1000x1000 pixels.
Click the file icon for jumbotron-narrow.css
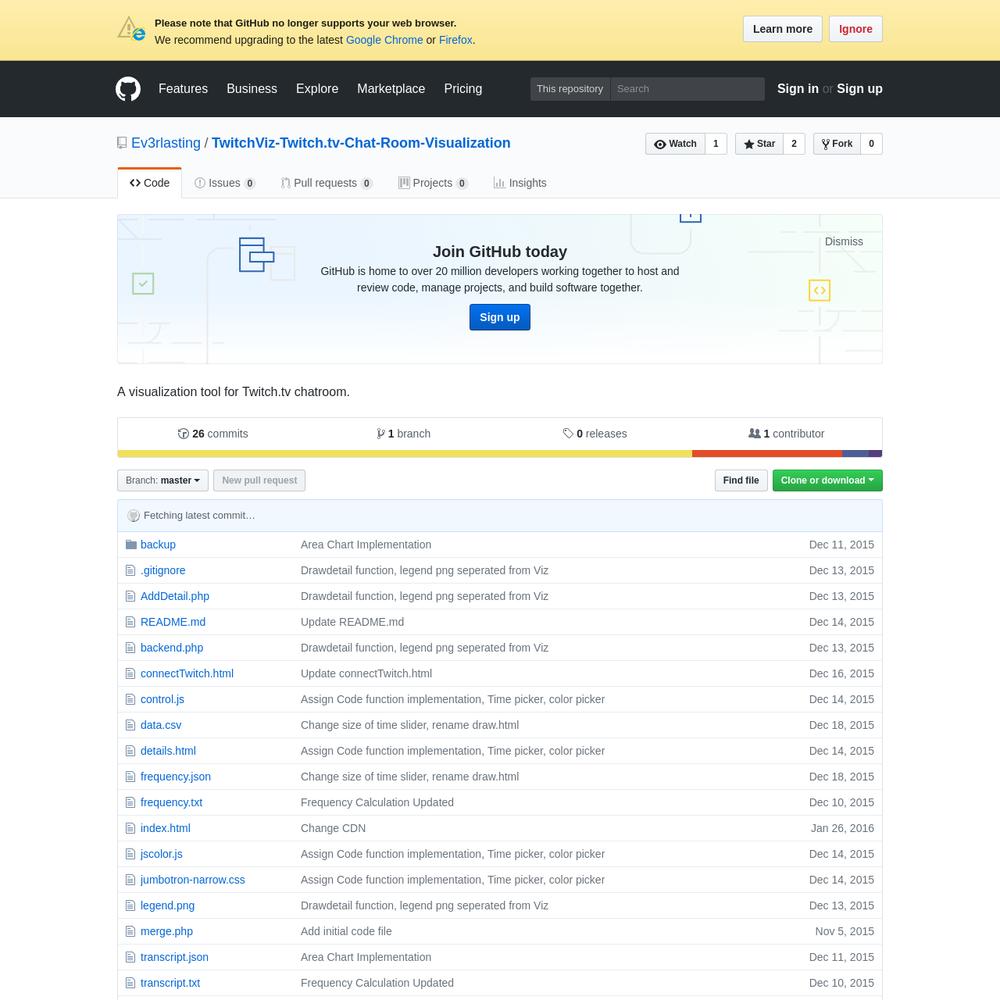(130, 879)
